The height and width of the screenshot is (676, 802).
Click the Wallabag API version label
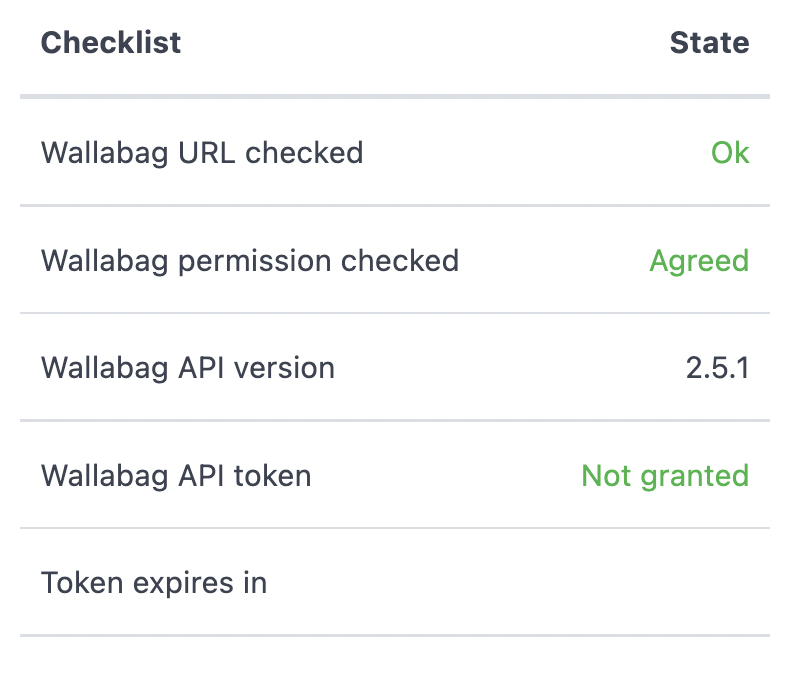click(x=187, y=367)
